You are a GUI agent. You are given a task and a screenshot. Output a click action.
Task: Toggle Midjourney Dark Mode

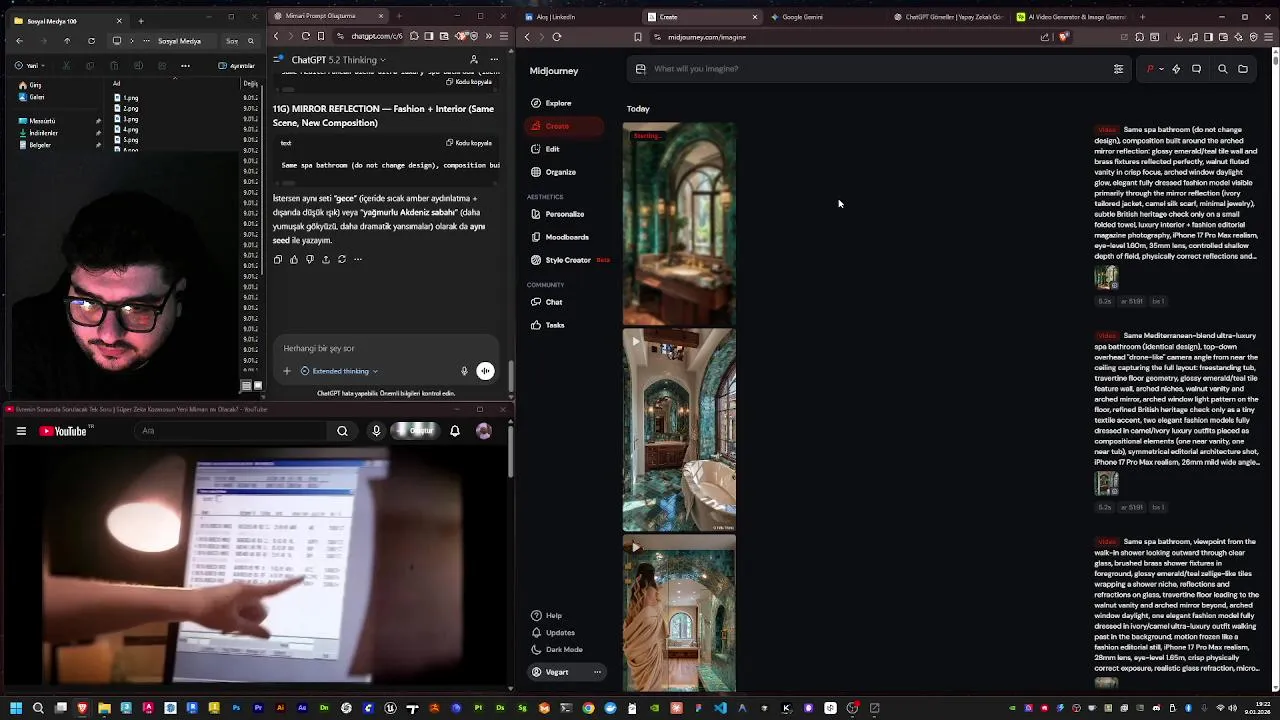click(557, 650)
